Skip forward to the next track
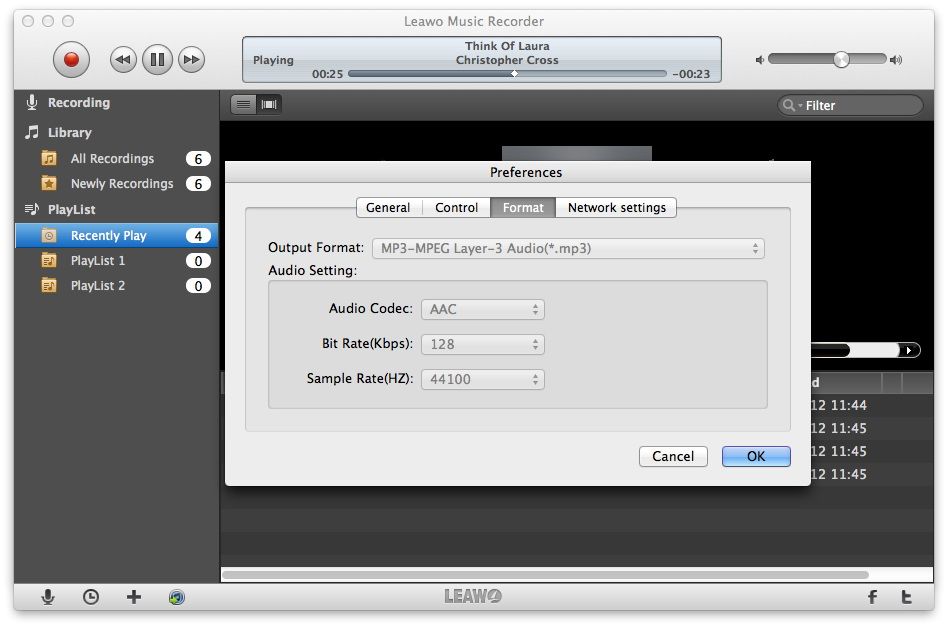Screen dimensions: 948x630 coord(192,59)
